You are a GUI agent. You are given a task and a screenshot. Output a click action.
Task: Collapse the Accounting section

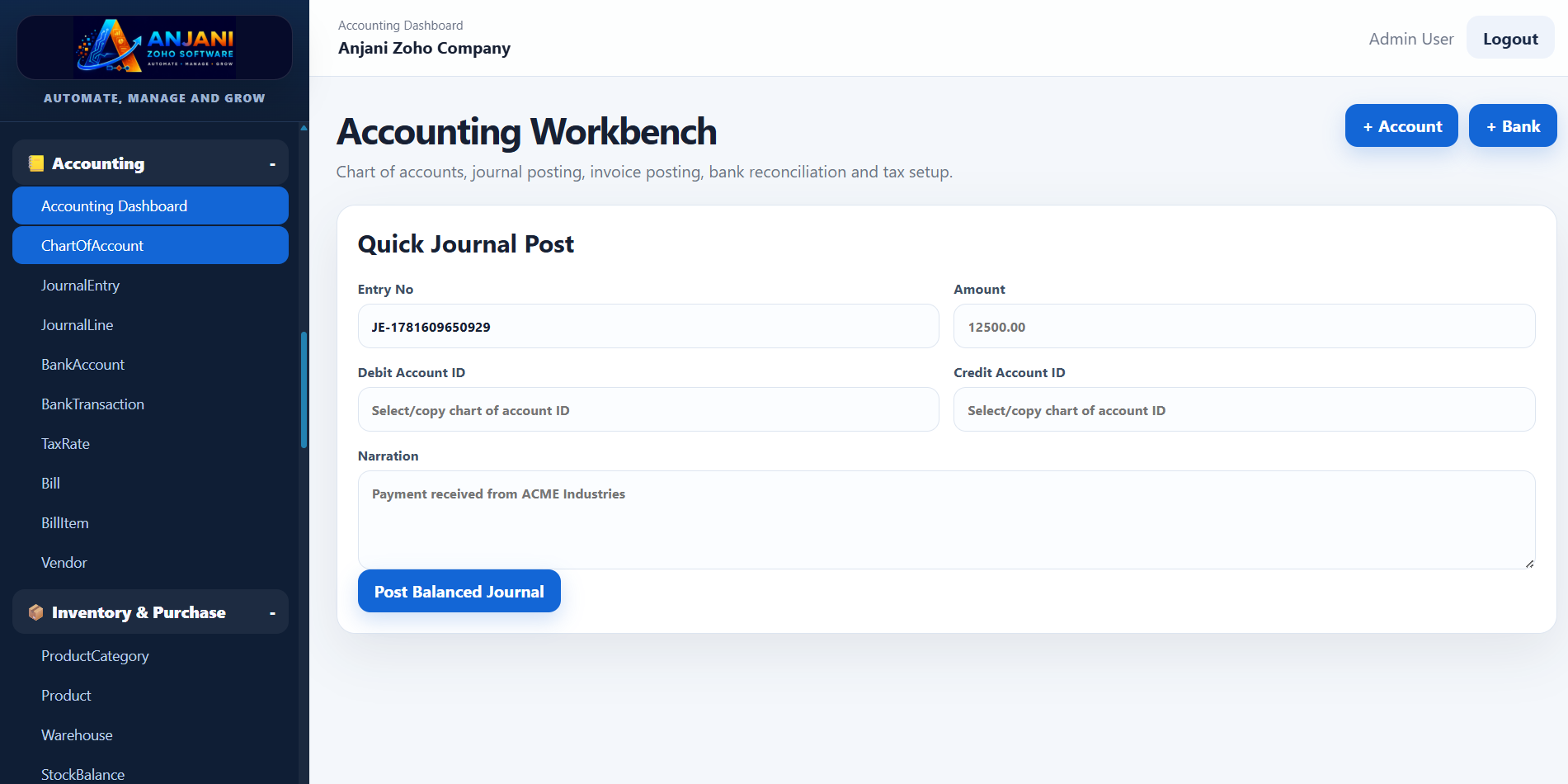click(272, 164)
